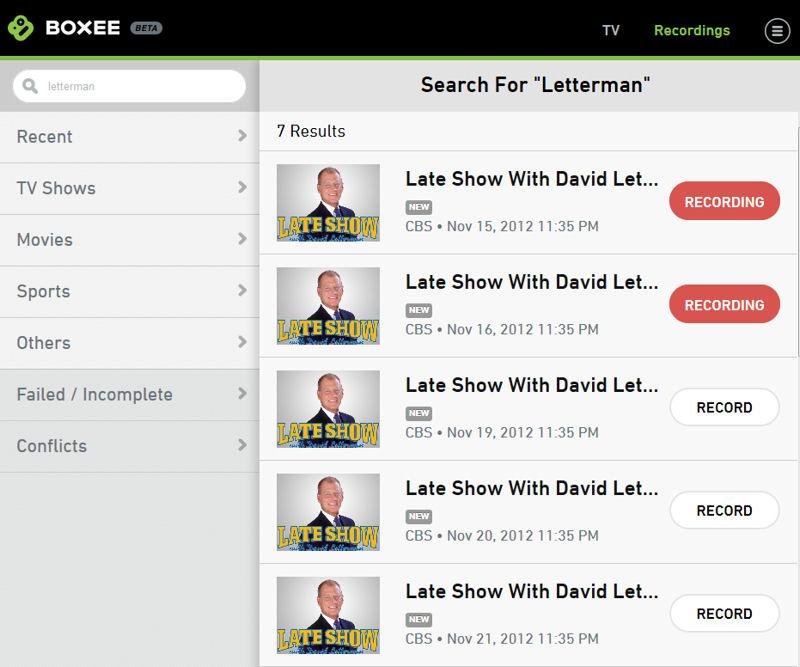Screen dimensions: 800x667
Task: Open the Nov 21 Late Show thumbnail
Action: [328, 615]
